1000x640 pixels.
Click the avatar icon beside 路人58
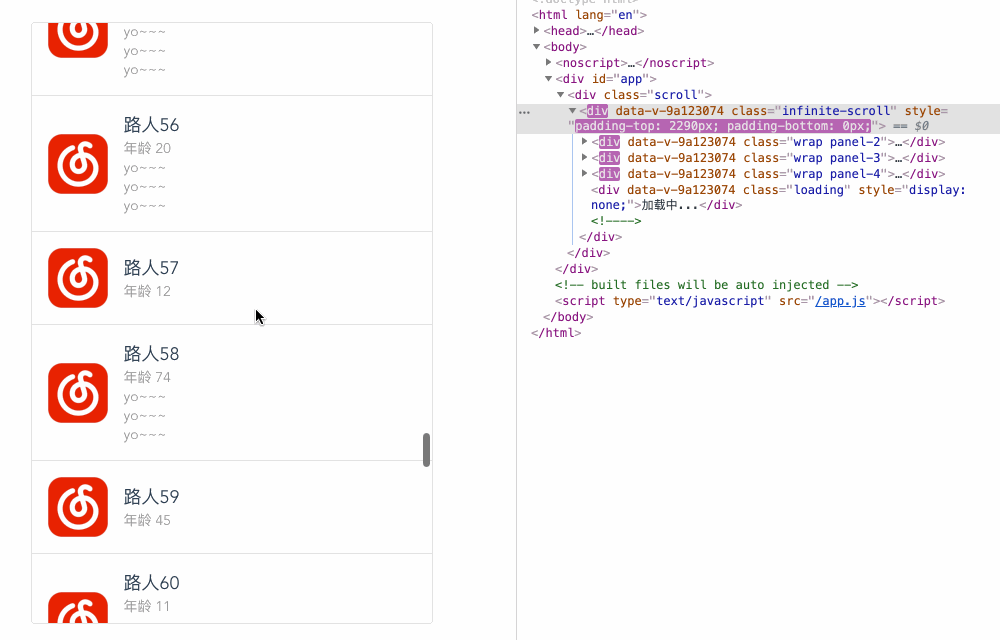[78, 393]
